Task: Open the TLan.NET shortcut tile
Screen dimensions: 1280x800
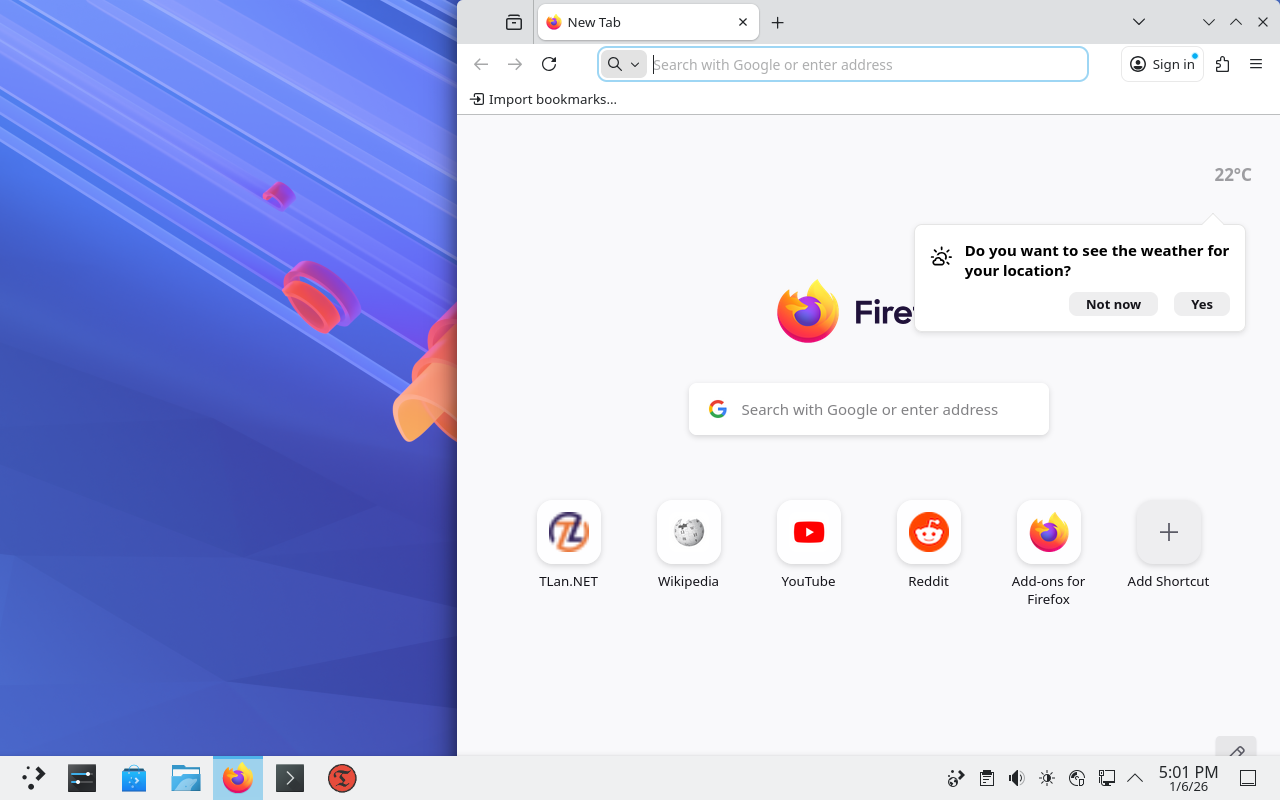Action: pyautogui.click(x=568, y=533)
